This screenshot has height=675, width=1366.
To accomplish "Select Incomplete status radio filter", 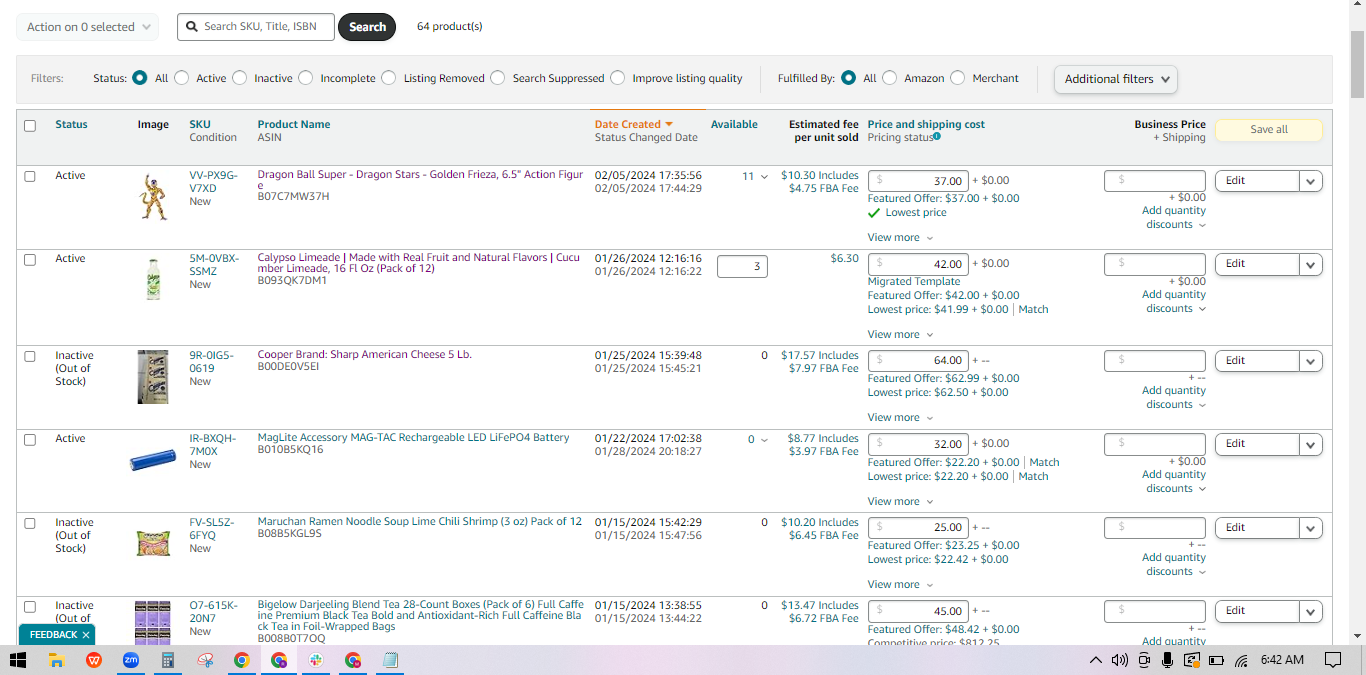I will click(306, 78).
